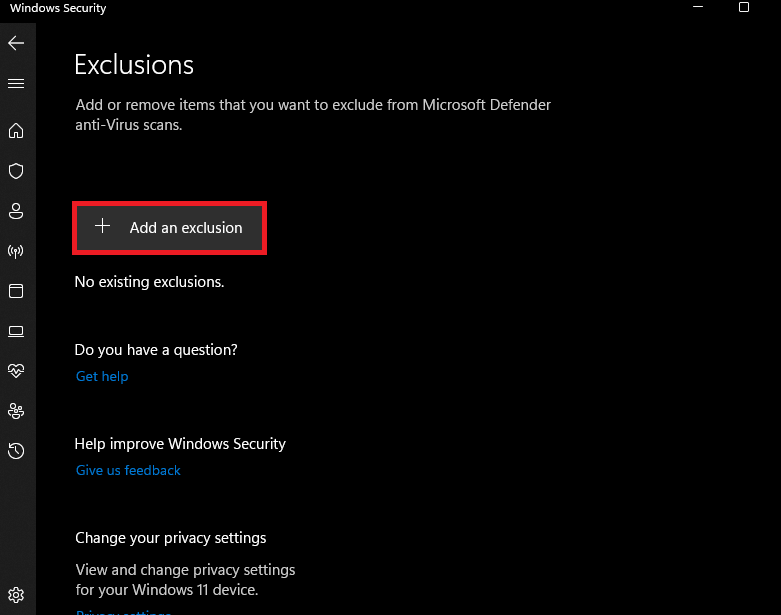Go back using the back arrow

[16, 43]
